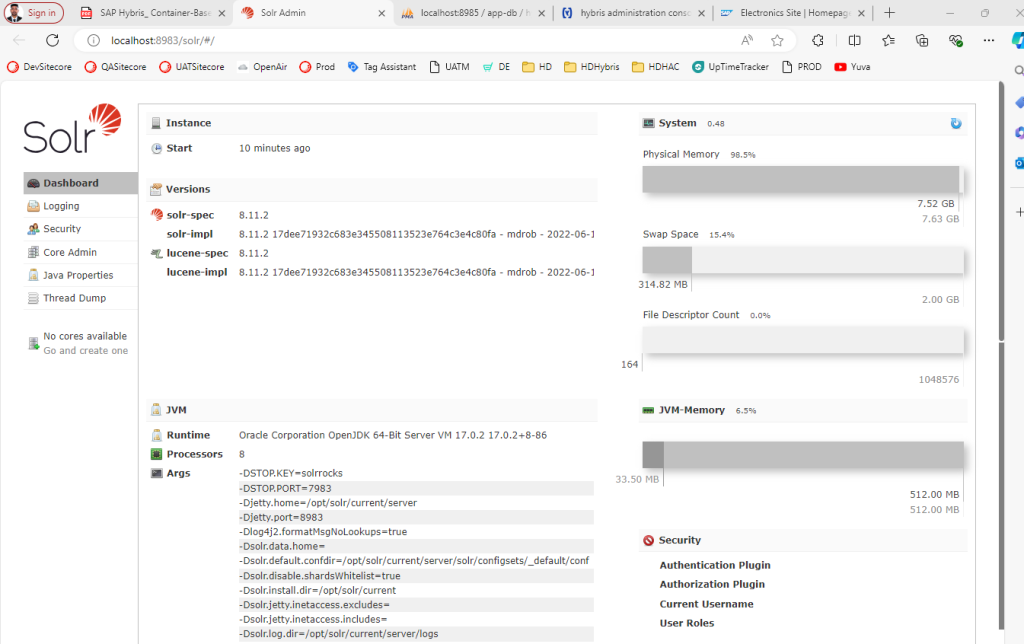Open Logging in Solr sidebar
Screen dimensions: 1024x644
pos(61,206)
